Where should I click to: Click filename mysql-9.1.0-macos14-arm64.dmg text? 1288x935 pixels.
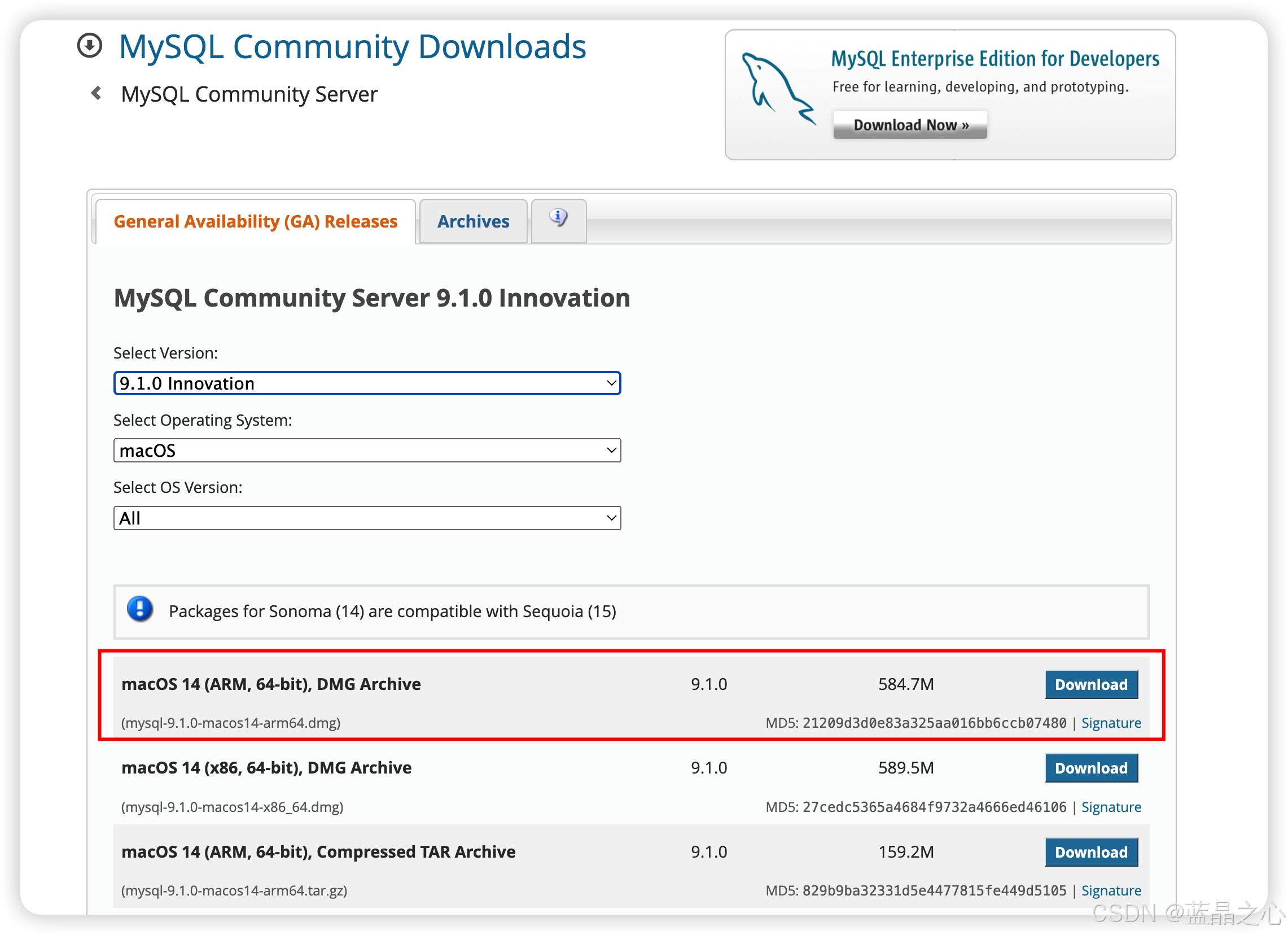231,723
